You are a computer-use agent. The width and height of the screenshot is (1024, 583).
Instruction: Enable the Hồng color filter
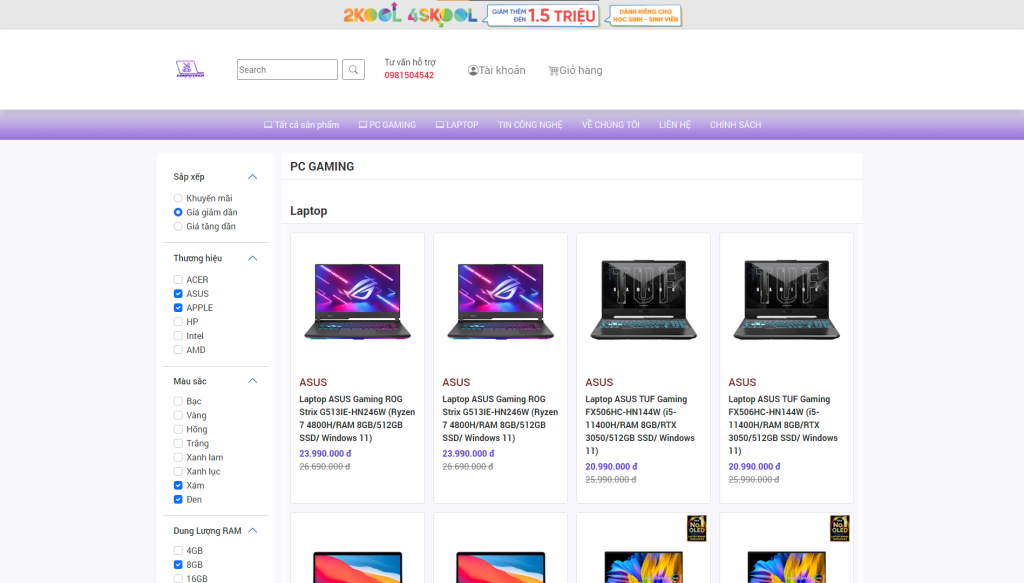(x=178, y=429)
